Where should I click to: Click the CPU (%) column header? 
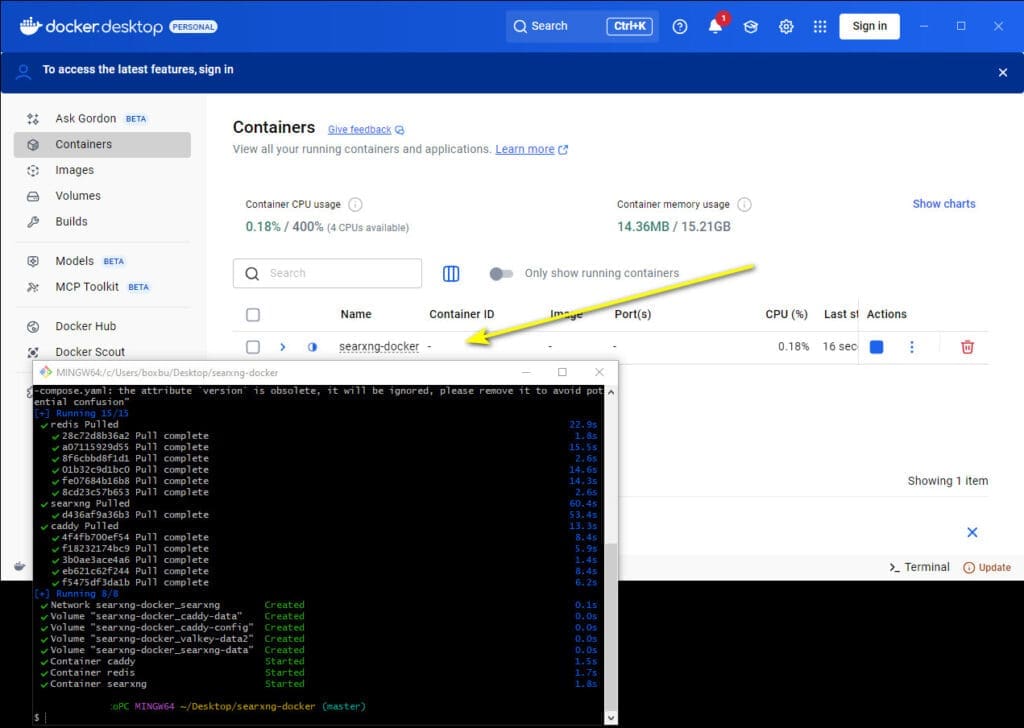(x=786, y=314)
